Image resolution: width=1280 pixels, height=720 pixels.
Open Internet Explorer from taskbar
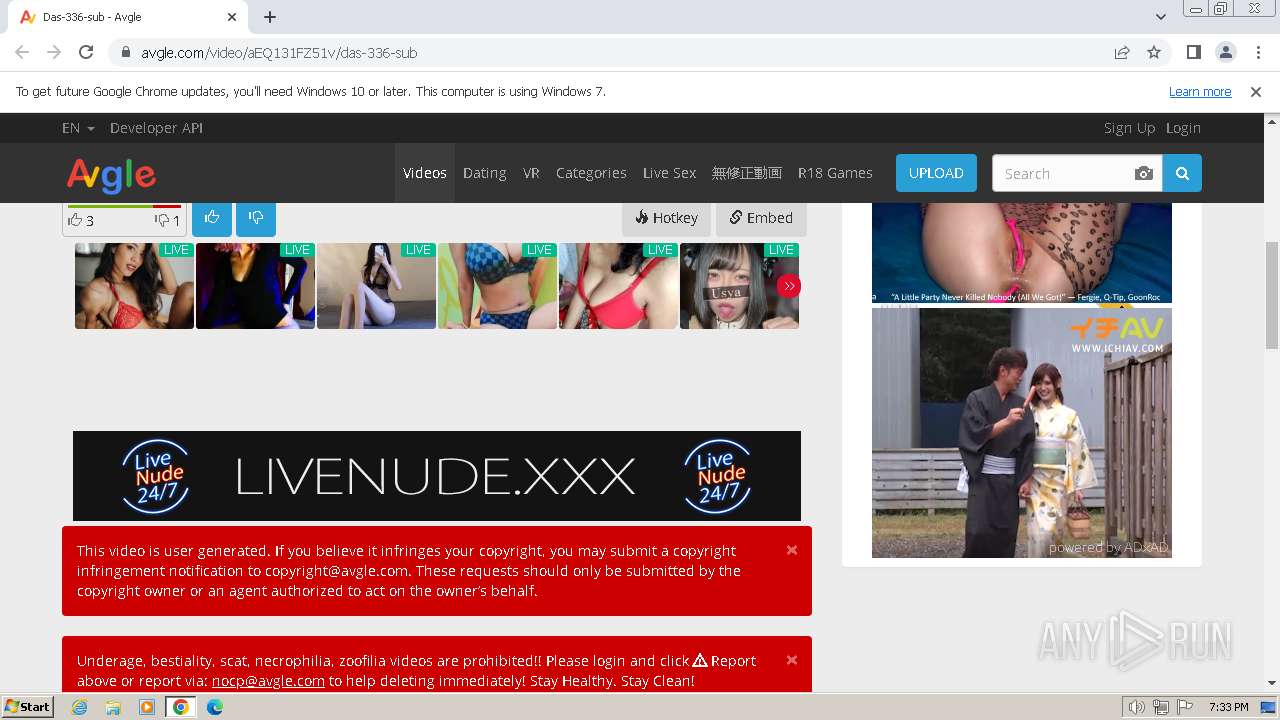79,707
